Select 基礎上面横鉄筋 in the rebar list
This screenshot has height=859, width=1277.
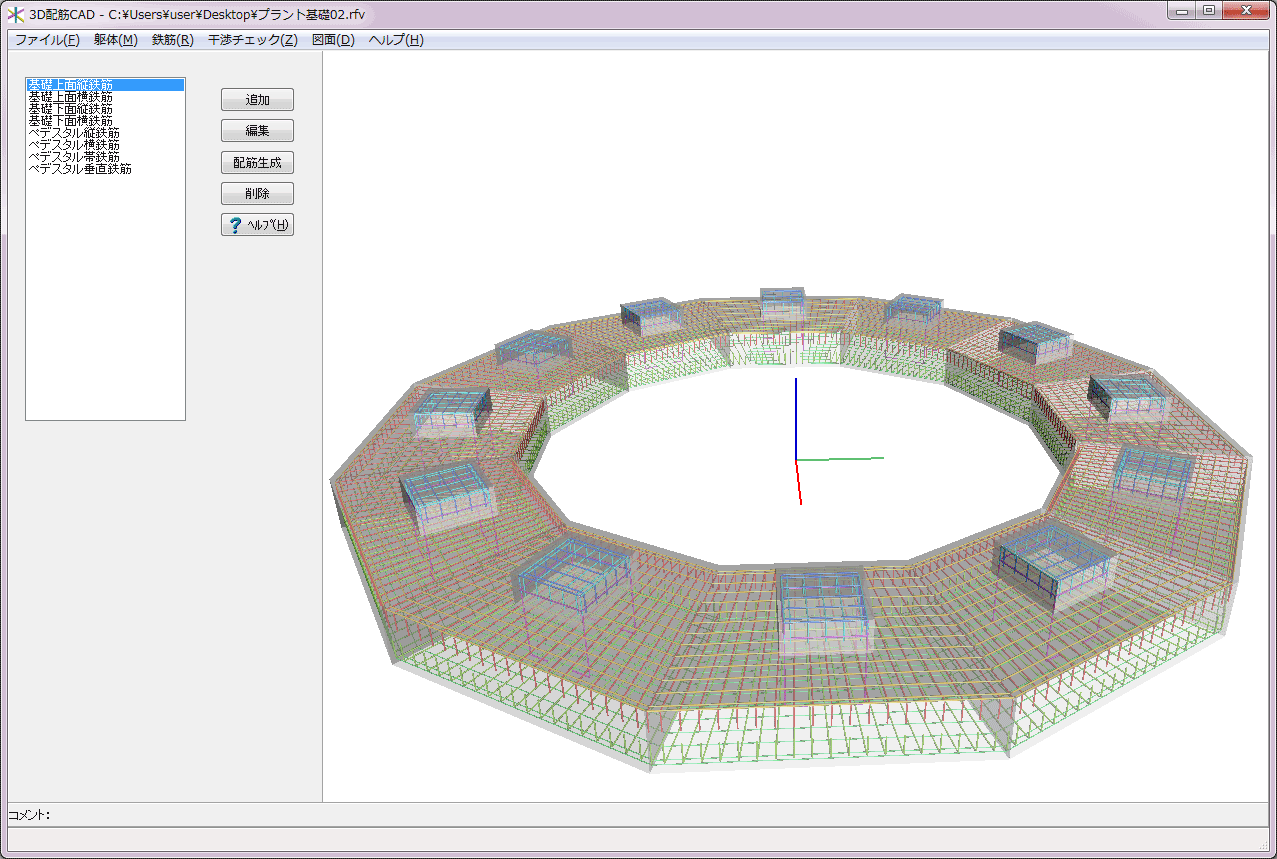pos(70,97)
